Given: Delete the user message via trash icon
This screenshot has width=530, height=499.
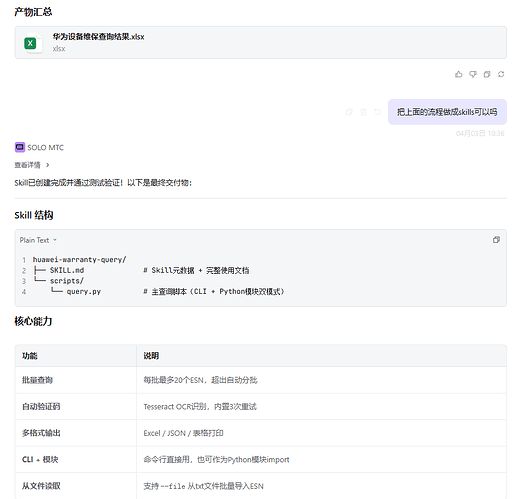Looking at the screenshot, I should tap(363, 112).
